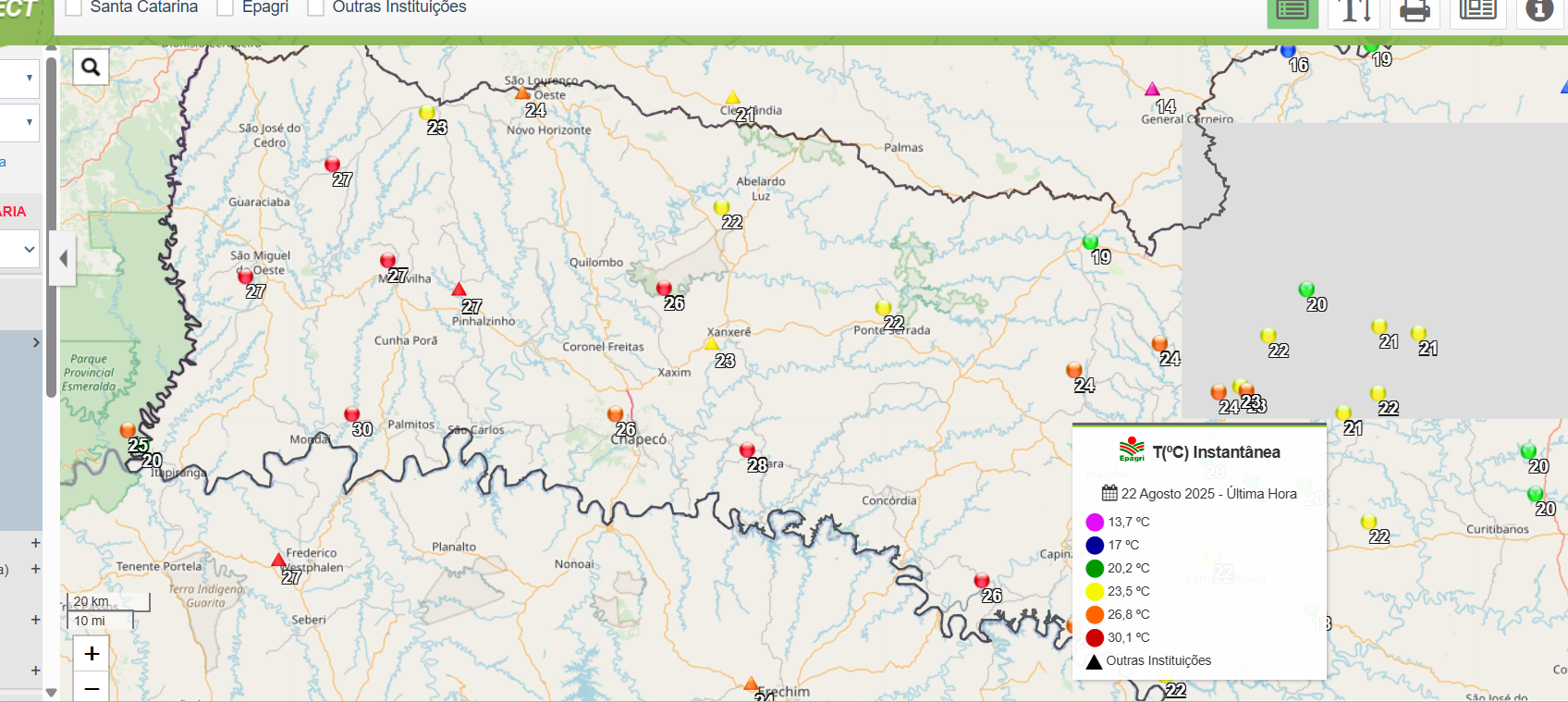Click the text size toolbar icon
Image resolution: width=1568 pixels, height=702 pixels.
[1354, 11]
